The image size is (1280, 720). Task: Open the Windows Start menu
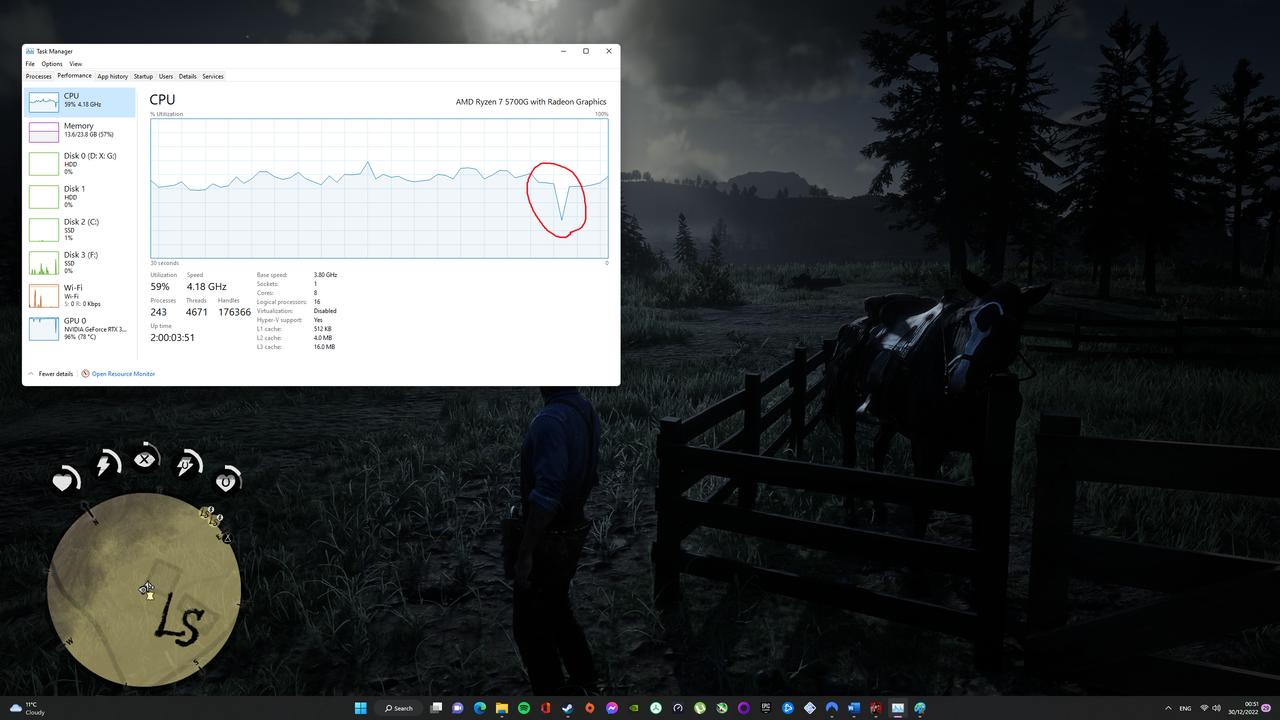tap(361, 708)
